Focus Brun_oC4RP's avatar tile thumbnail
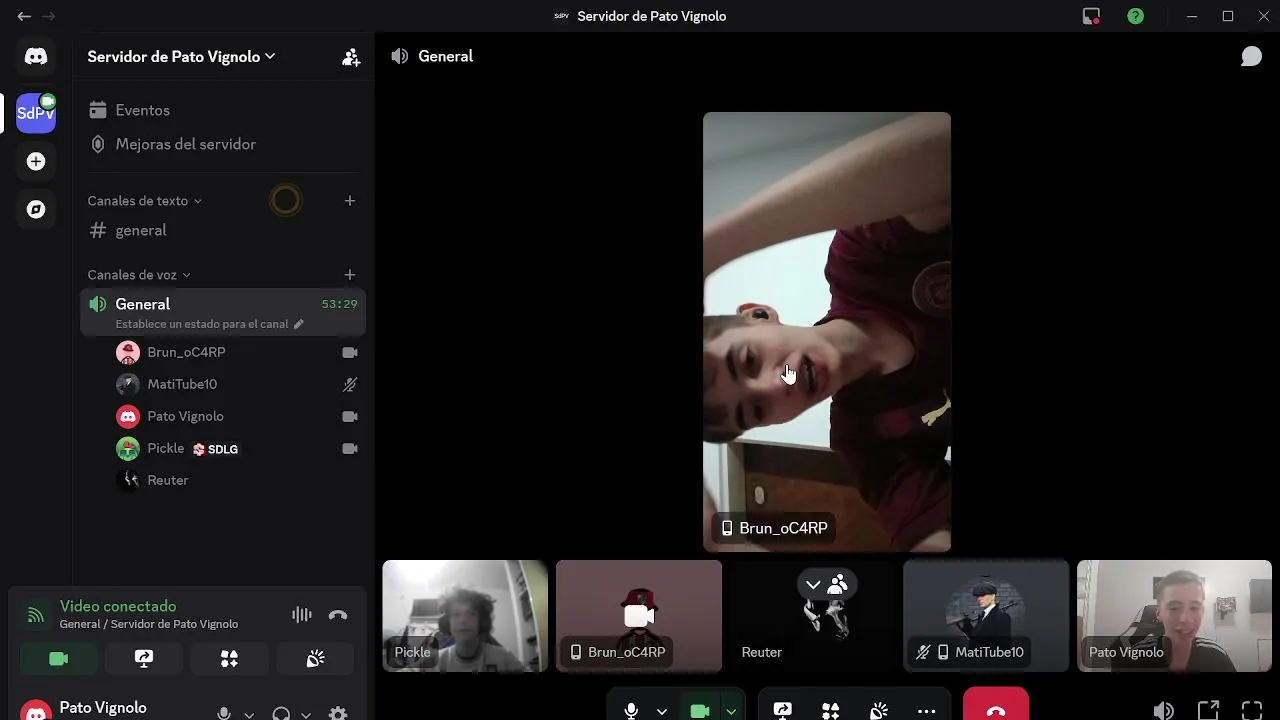1280x720 pixels. pos(639,616)
